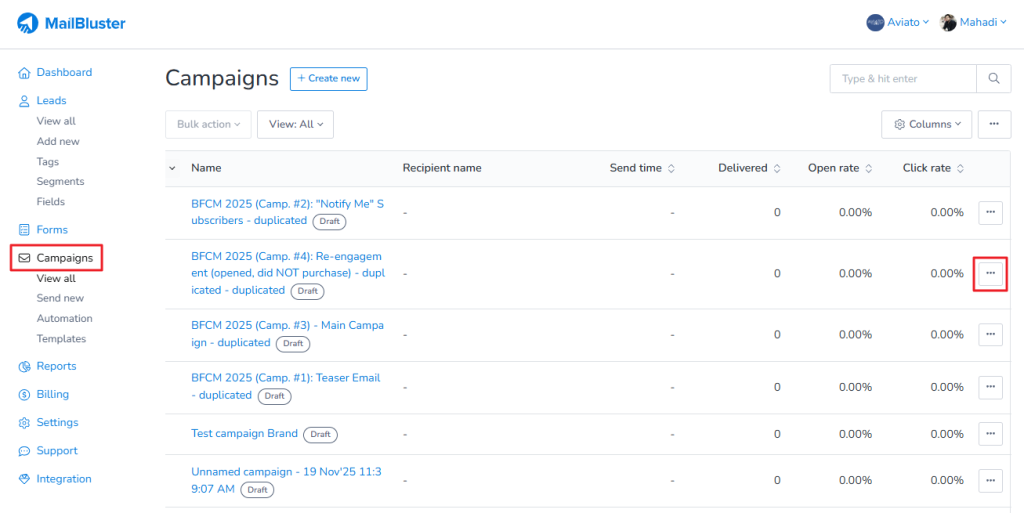The width and height of the screenshot is (1024, 513).
Task: Click the Reports chart icon
Action: [x=24, y=366]
